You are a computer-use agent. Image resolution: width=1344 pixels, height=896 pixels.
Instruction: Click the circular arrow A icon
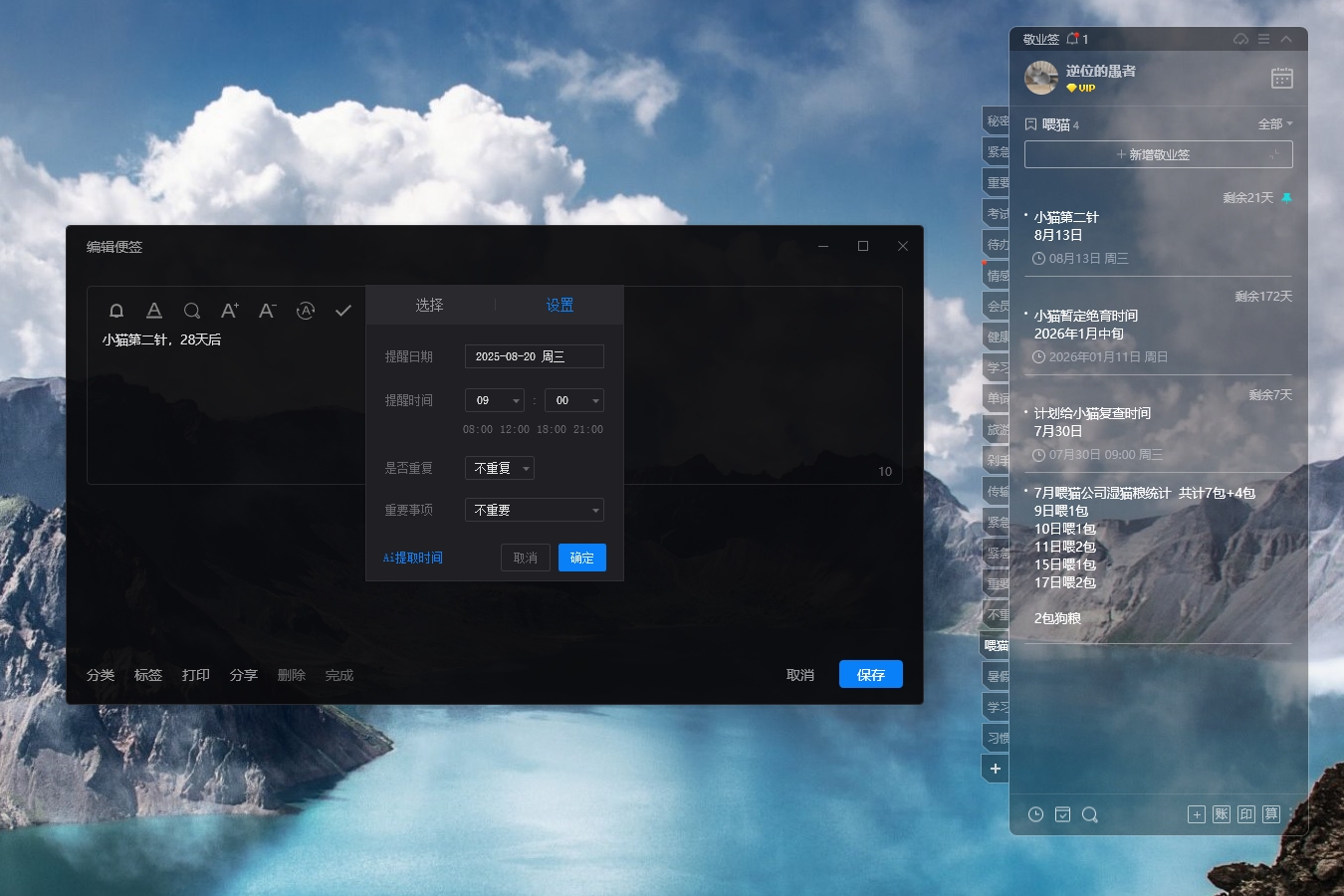[x=306, y=311]
